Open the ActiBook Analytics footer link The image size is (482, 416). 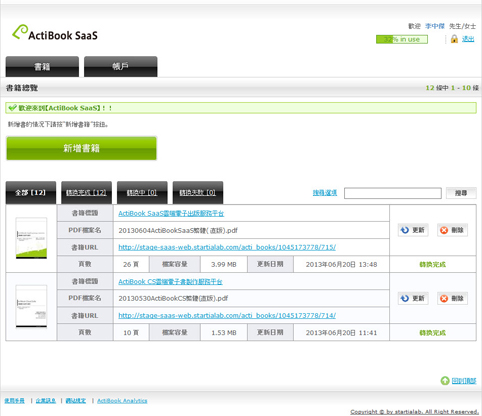pos(122,401)
